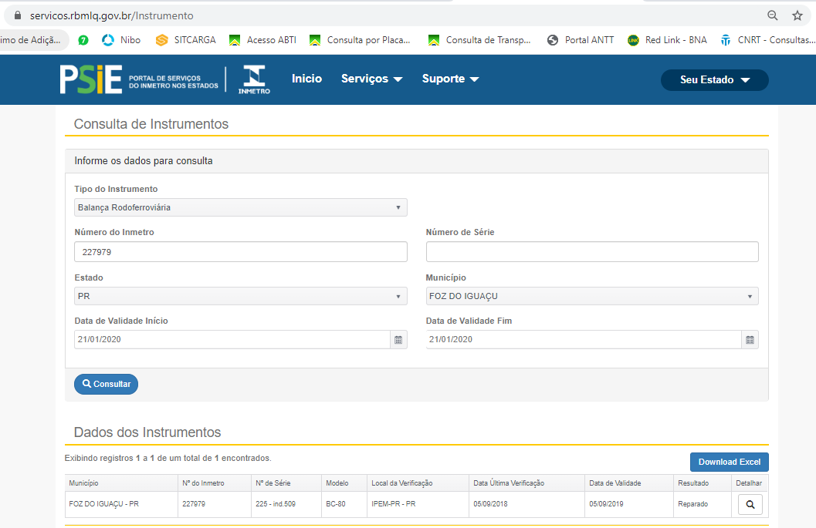
Task: Open the Município dropdown showing Foz do Iguaçu
Action: (591, 297)
